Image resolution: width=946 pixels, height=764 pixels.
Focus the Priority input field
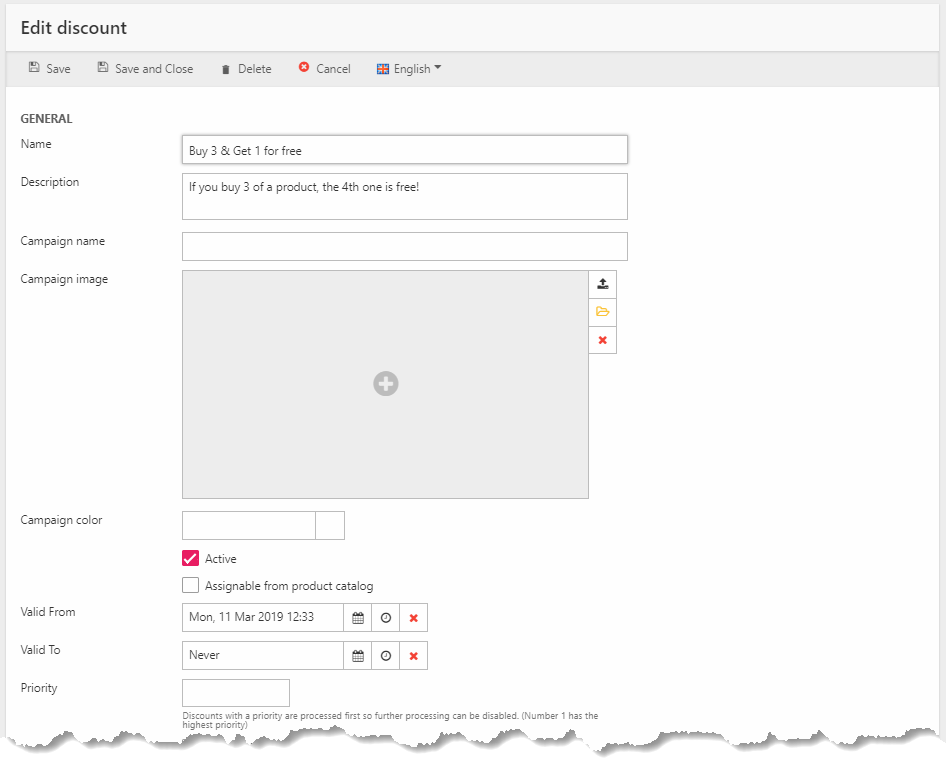pyautogui.click(x=236, y=693)
